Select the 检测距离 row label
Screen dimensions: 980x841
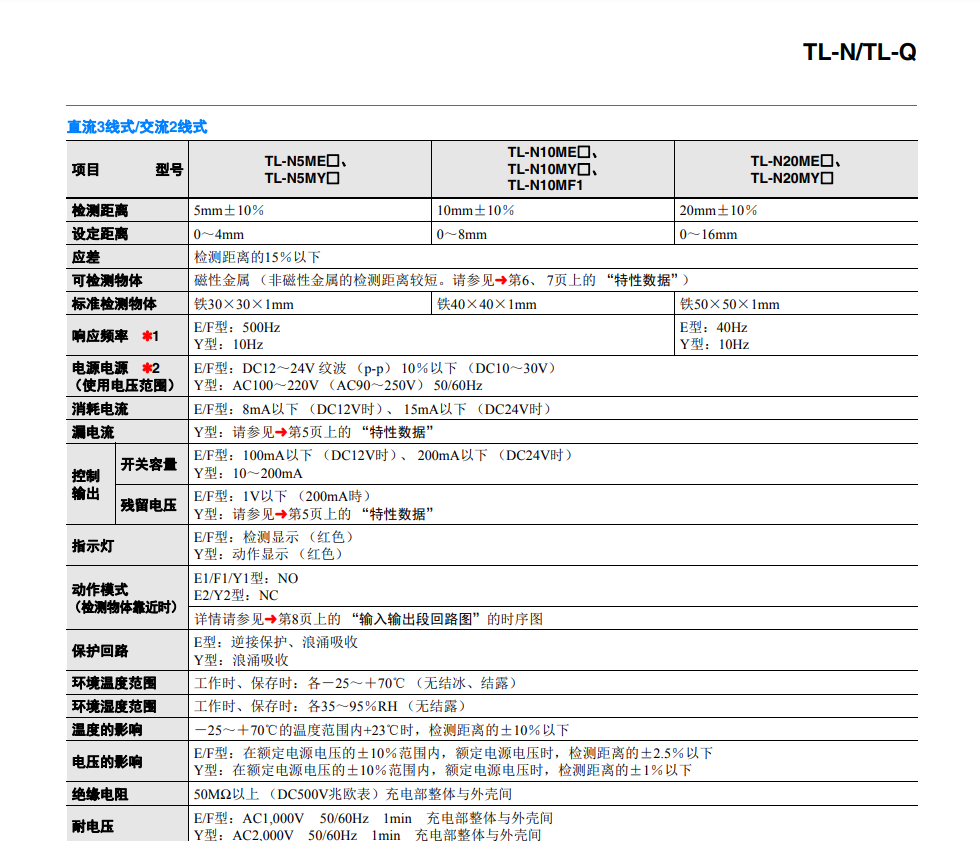tap(100, 211)
